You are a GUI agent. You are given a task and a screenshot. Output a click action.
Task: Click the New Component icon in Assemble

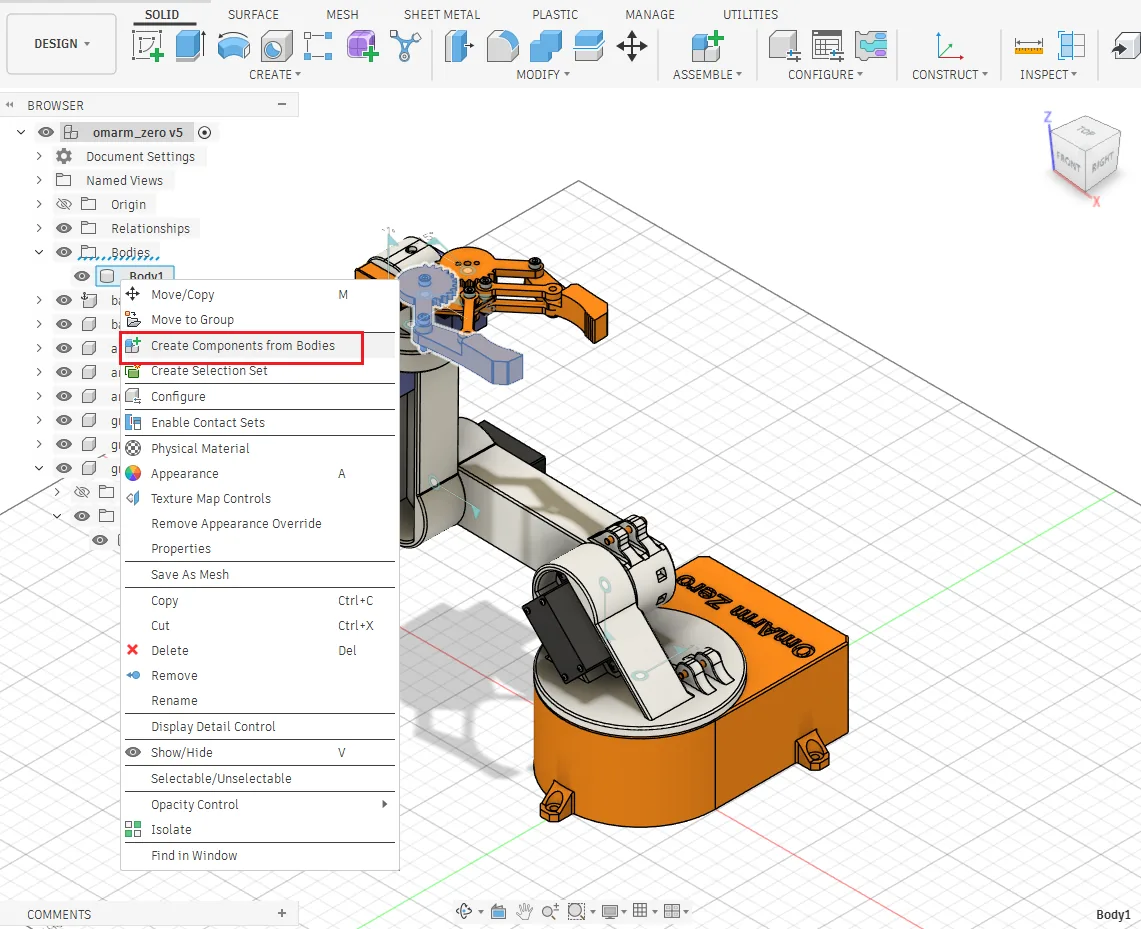(707, 45)
